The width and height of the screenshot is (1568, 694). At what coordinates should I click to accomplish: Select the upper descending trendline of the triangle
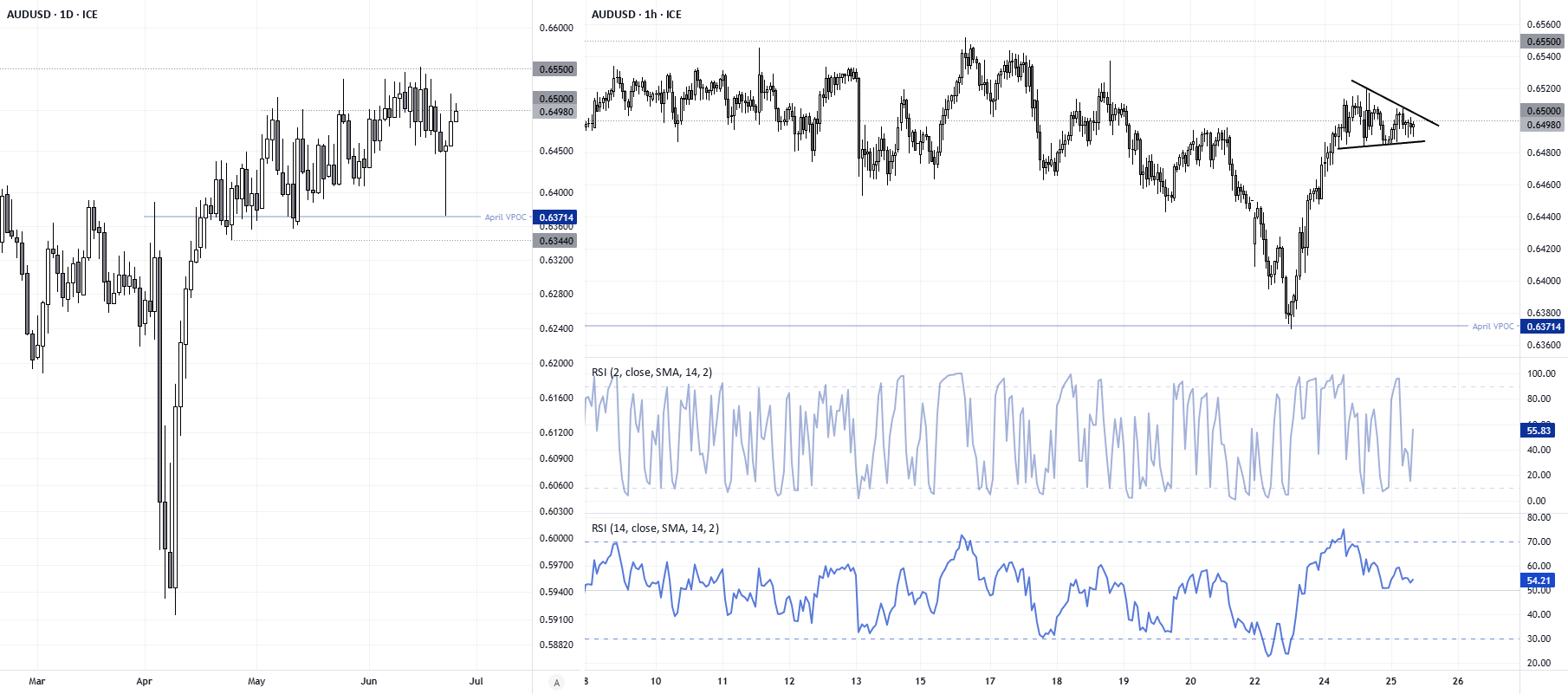pos(1395,103)
